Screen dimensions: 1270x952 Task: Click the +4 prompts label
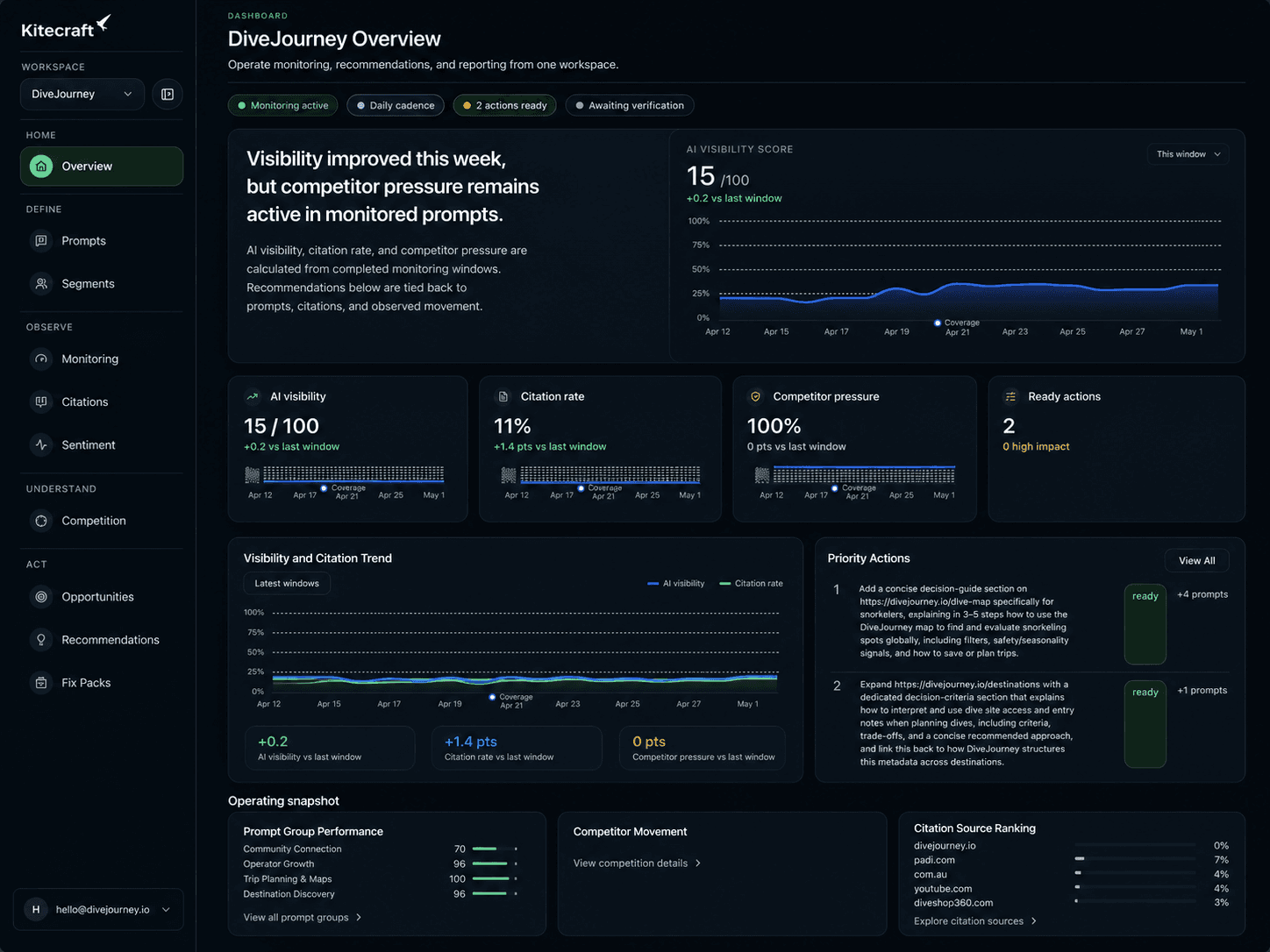1202,595
